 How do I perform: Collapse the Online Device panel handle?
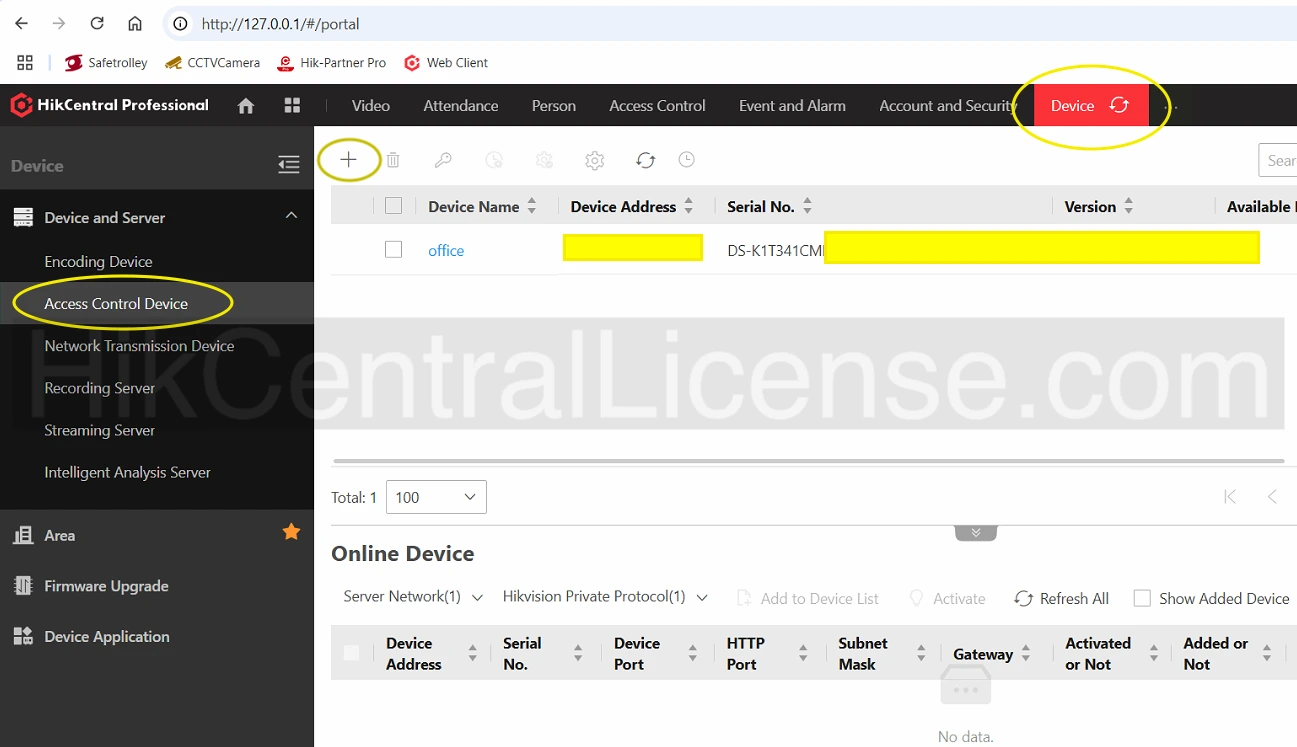(x=976, y=533)
